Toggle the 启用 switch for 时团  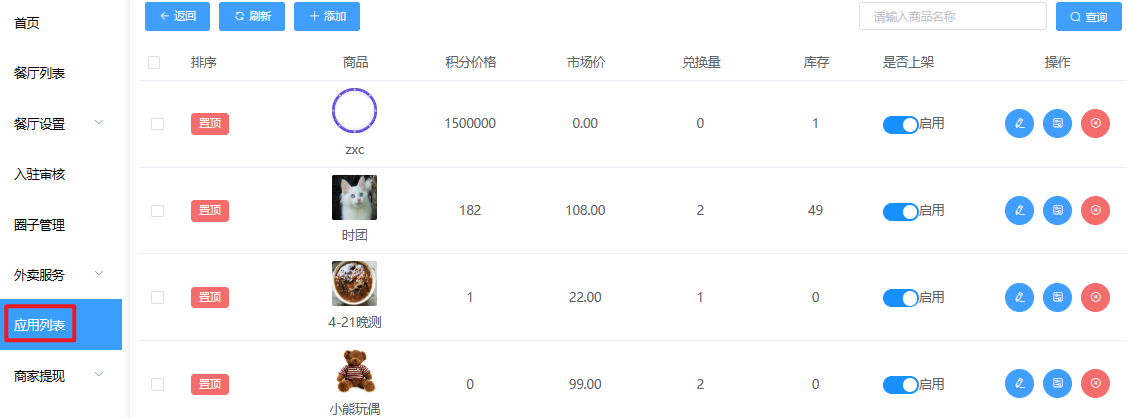[x=901, y=211]
